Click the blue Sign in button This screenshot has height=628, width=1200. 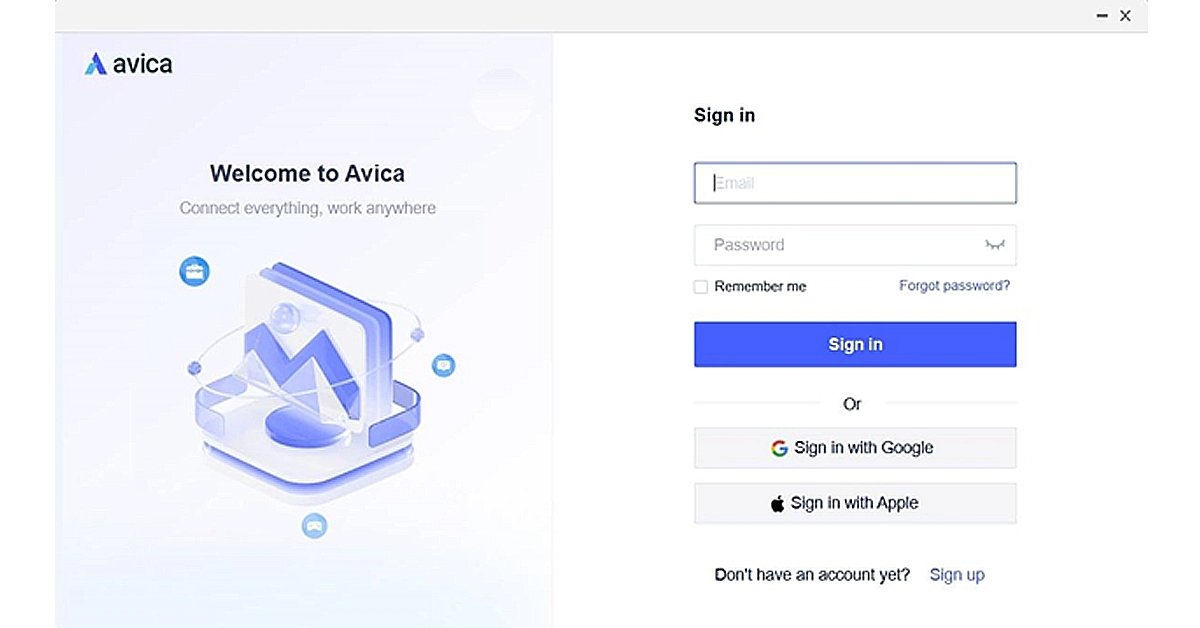855,344
